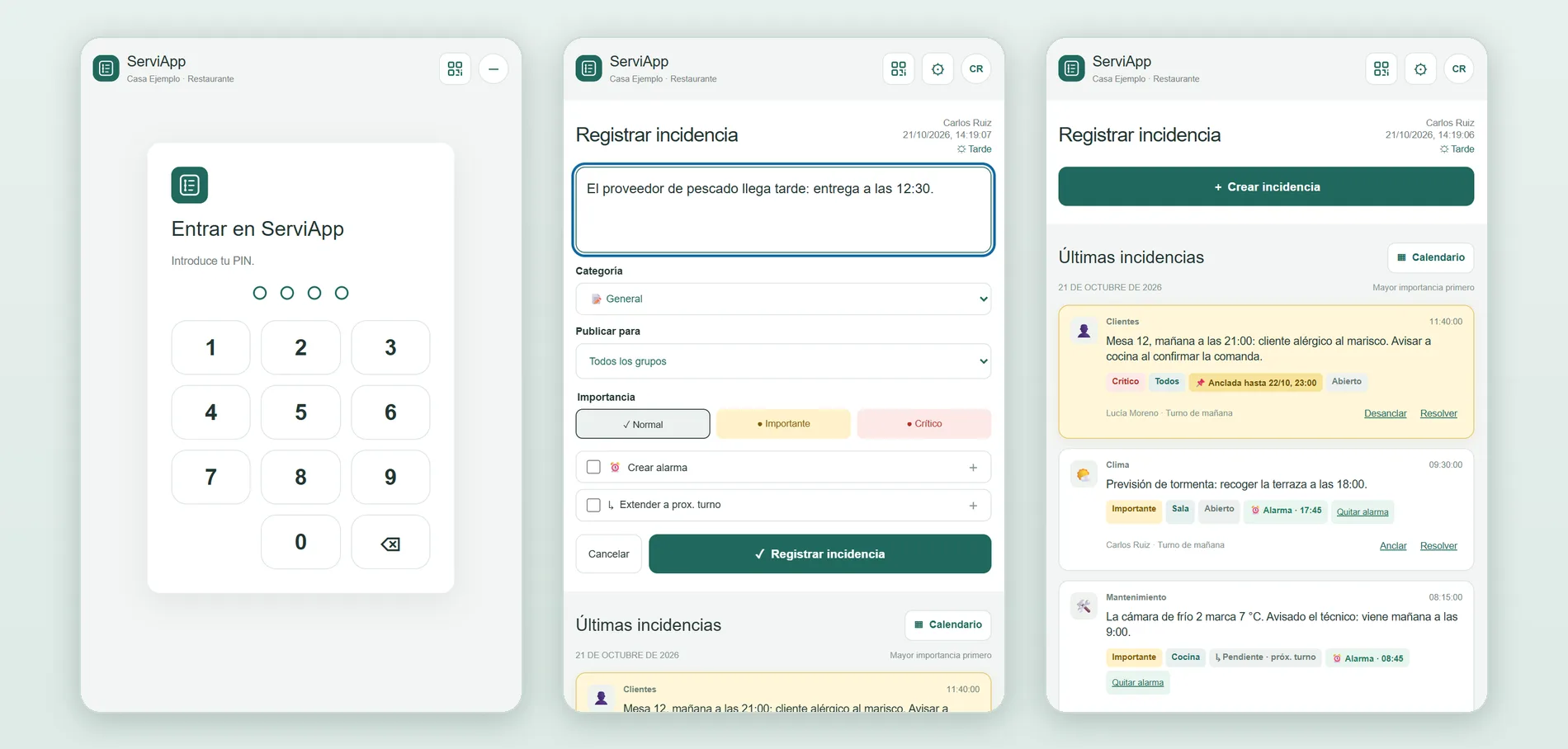The image size is (1568, 749).
Task: Click CR avatar in right list panel
Action: coord(1459,68)
